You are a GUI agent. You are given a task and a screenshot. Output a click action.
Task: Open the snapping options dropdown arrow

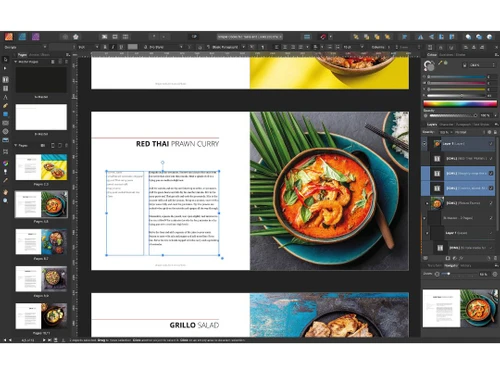(331, 37)
